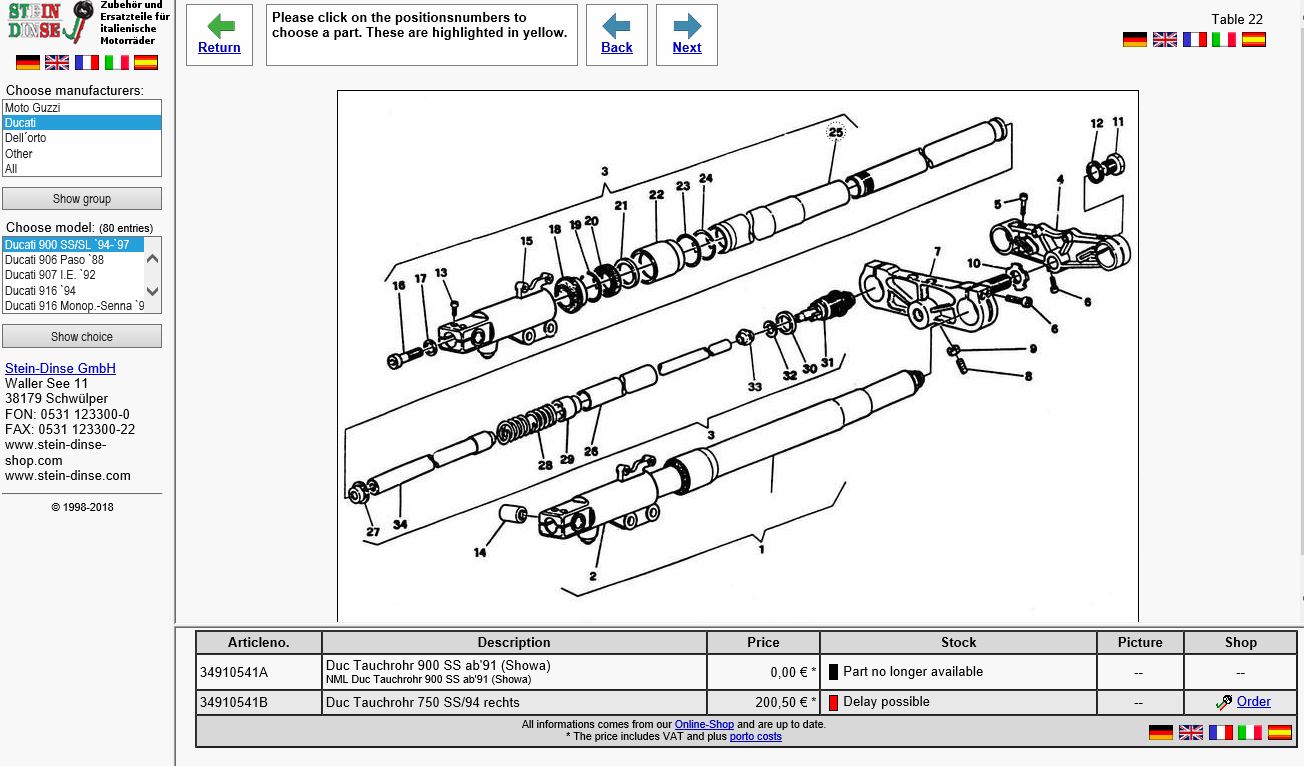Open the Online-Shop link
Viewport: 1304px width, 766px height.
[x=703, y=724]
